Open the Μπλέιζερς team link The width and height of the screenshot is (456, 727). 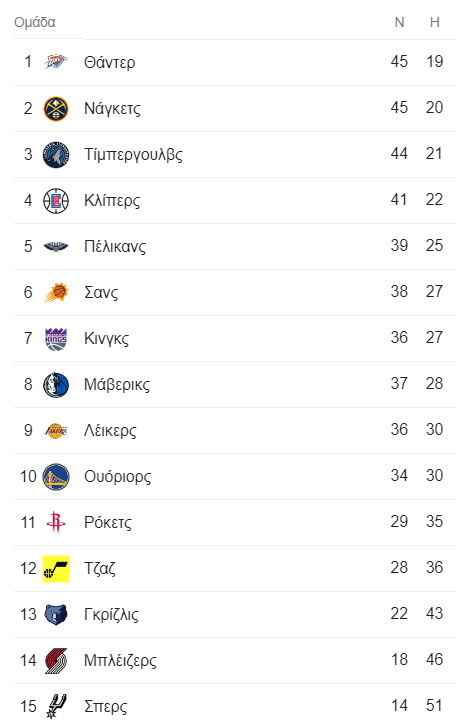(x=120, y=660)
